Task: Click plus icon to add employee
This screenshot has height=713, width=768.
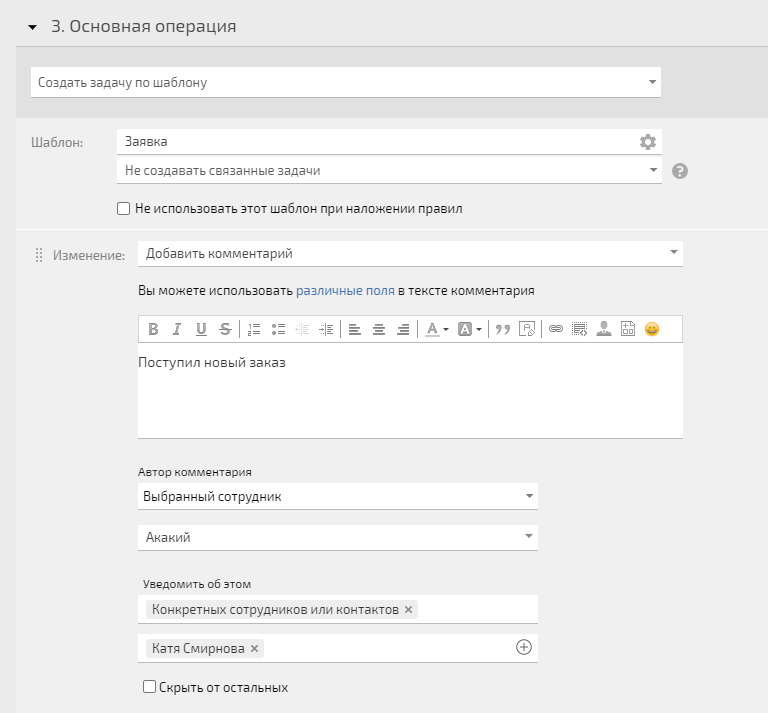Action: pos(524,647)
